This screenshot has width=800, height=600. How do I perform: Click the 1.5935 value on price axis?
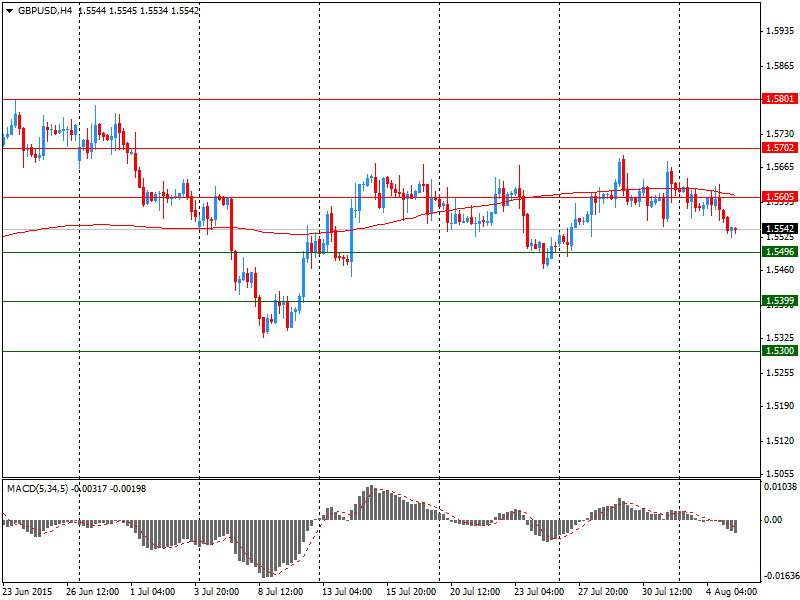pyautogui.click(x=780, y=31)
